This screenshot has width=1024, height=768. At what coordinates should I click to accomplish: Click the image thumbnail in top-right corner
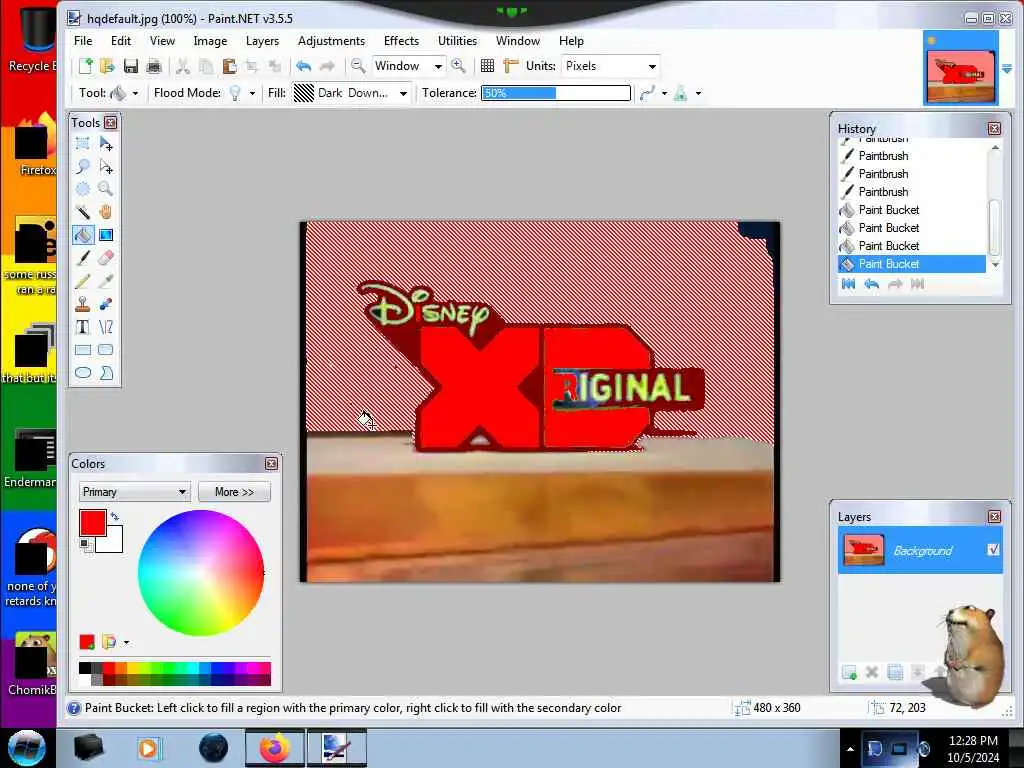click(x=961, y=68)
